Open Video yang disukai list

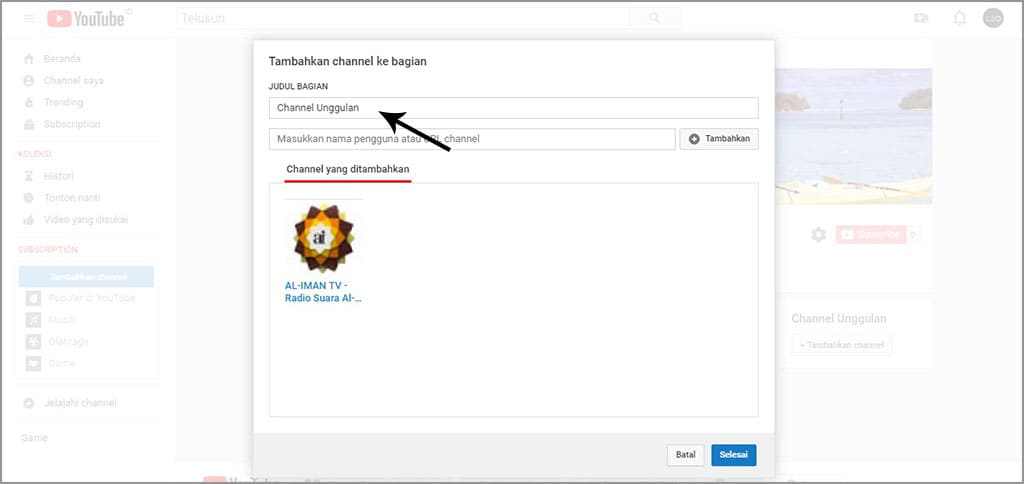[86, 219]
